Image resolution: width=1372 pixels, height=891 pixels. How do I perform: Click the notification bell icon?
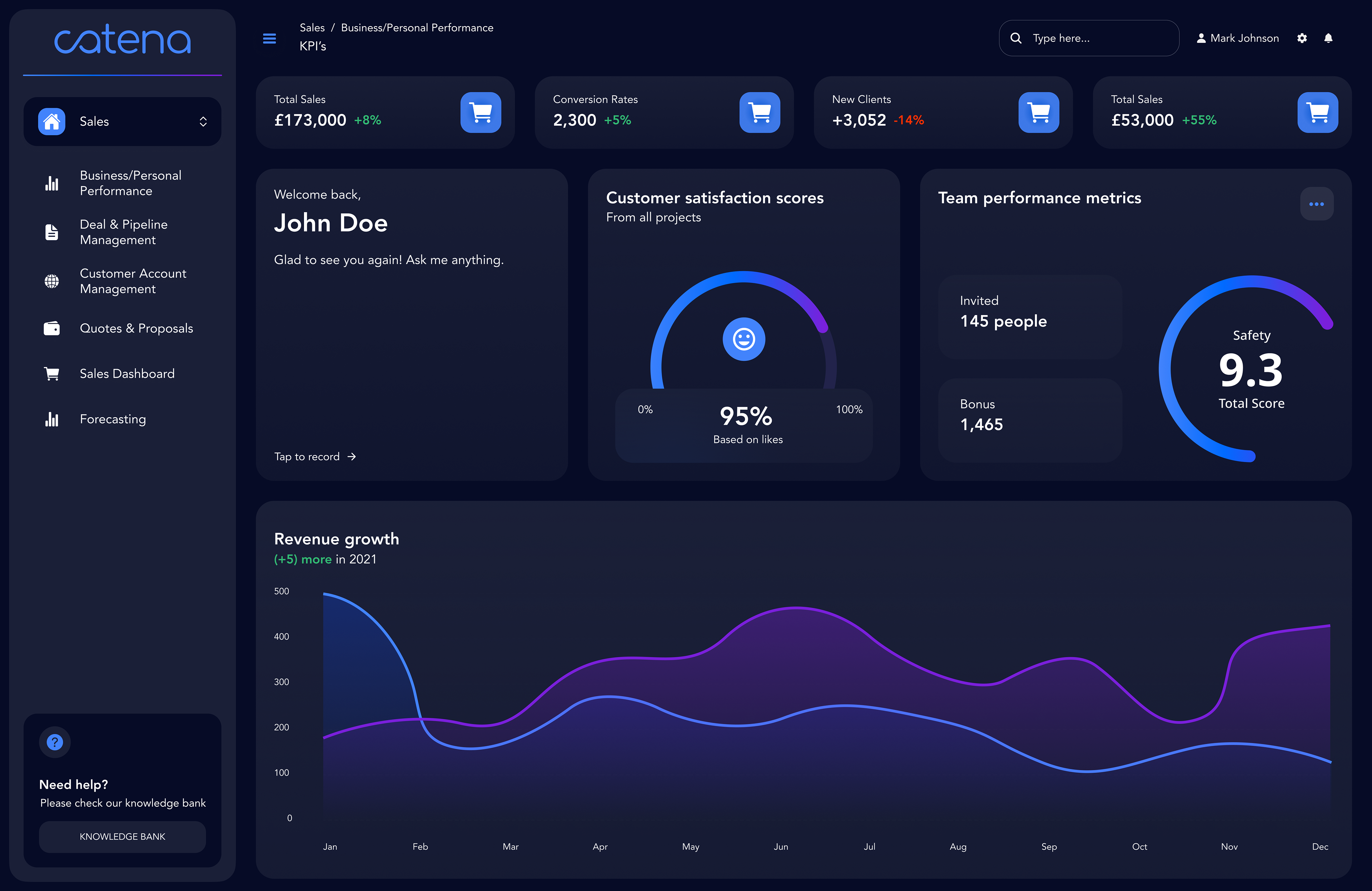[x=1328, y=38]
